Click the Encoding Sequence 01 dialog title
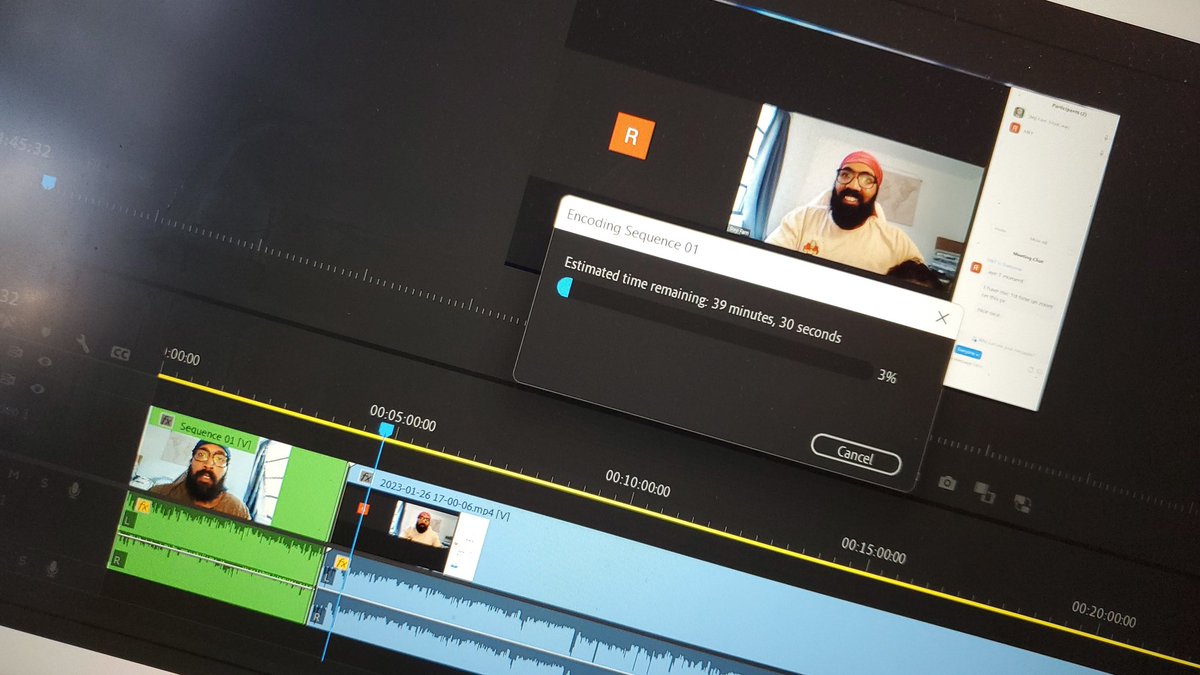 pos(632,231)
